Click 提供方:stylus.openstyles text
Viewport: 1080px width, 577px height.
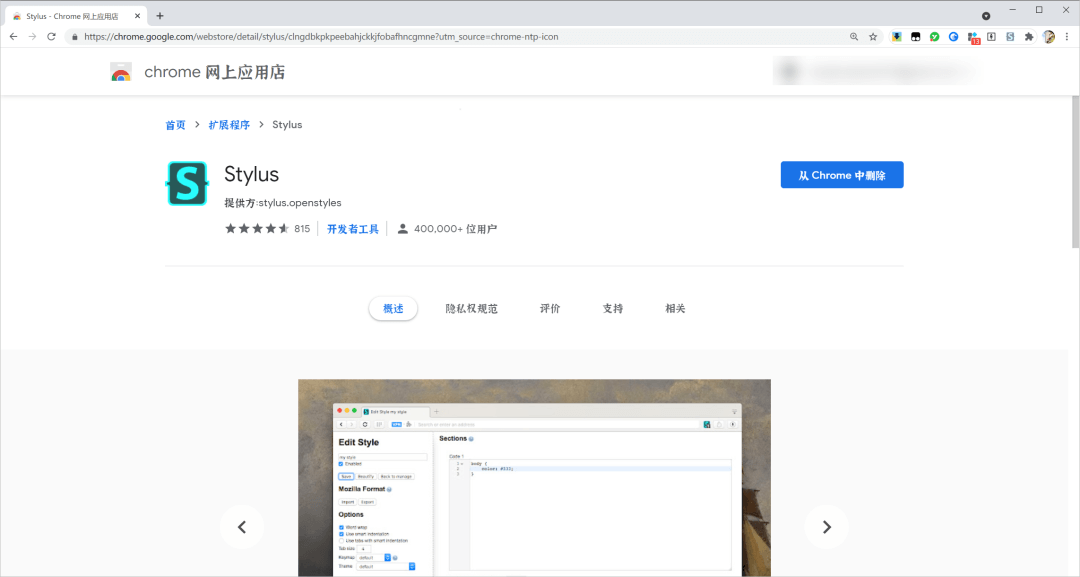pos(283,202)
